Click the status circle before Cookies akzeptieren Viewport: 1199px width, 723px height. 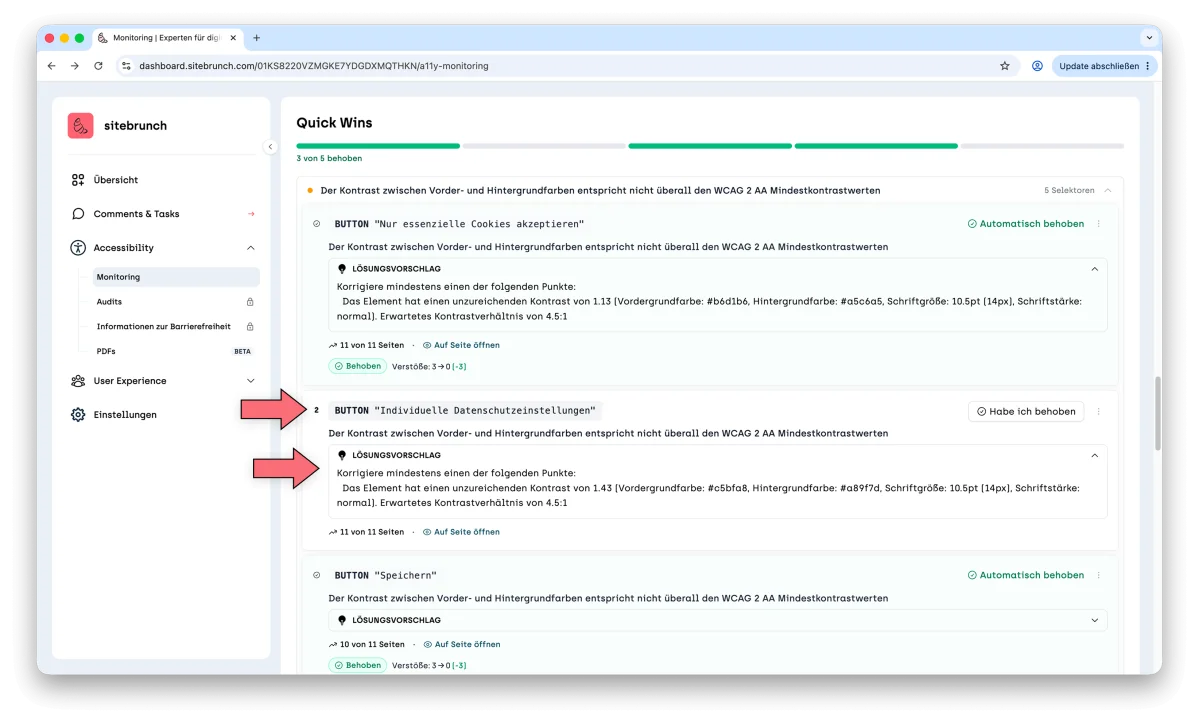pos(317,224)
